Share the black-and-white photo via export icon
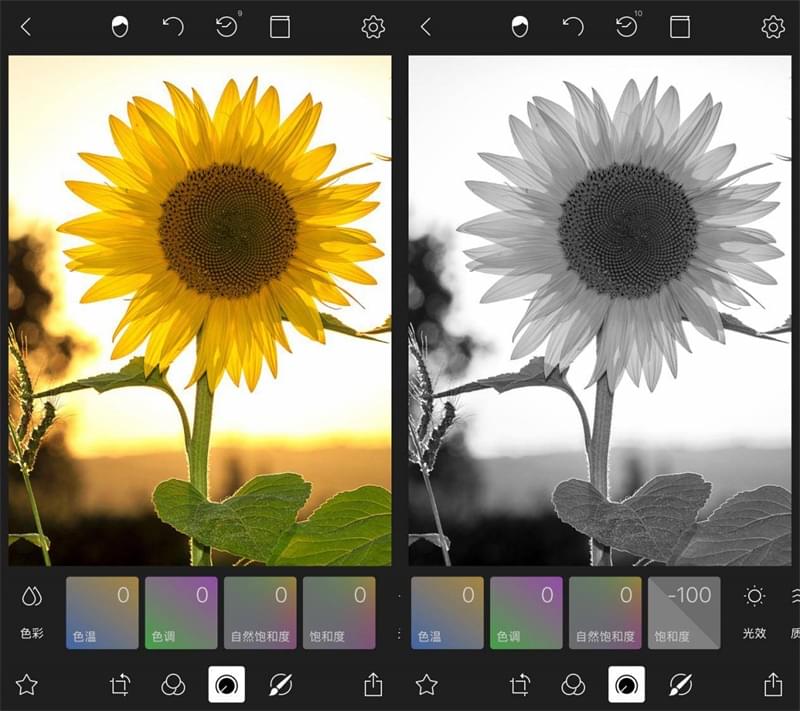800x711 pixels. pyautogui.click(x=773, y=684)
